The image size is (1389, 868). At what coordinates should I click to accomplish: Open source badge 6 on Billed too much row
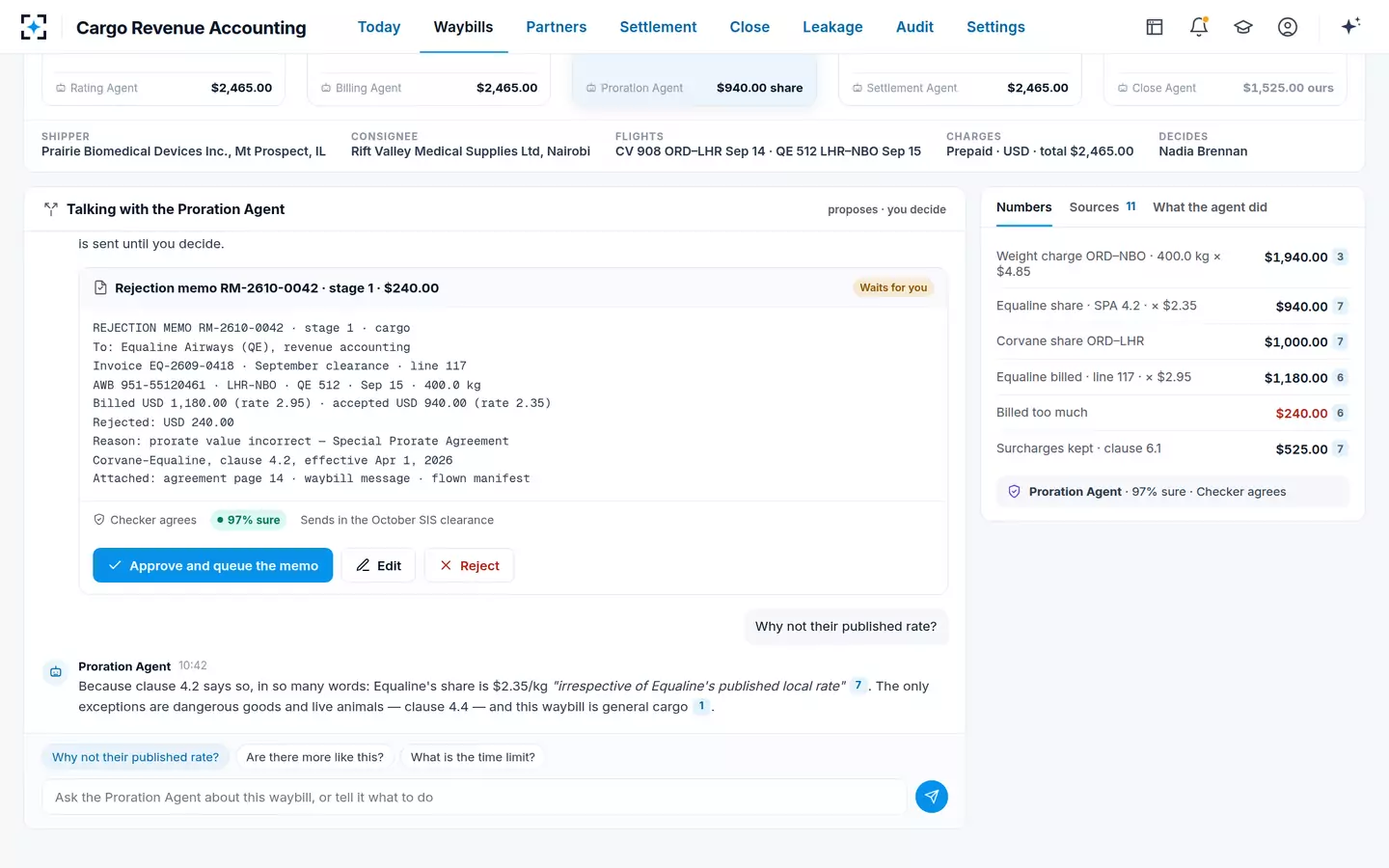[x=1340, y=413]
